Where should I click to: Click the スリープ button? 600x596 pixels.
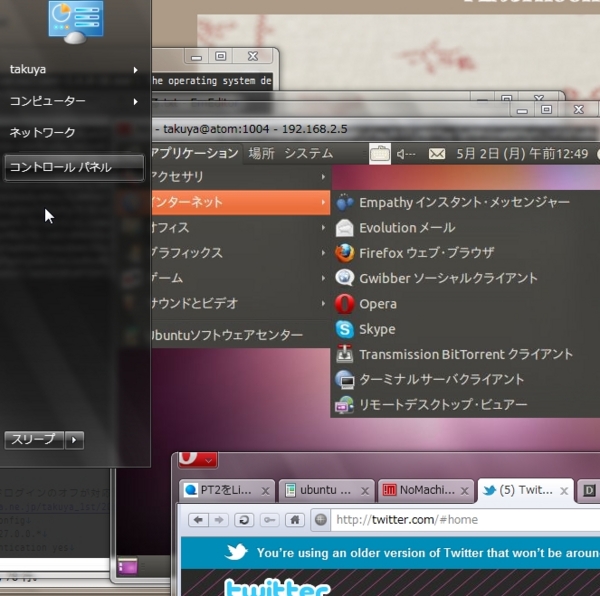(x=34, y=440)
